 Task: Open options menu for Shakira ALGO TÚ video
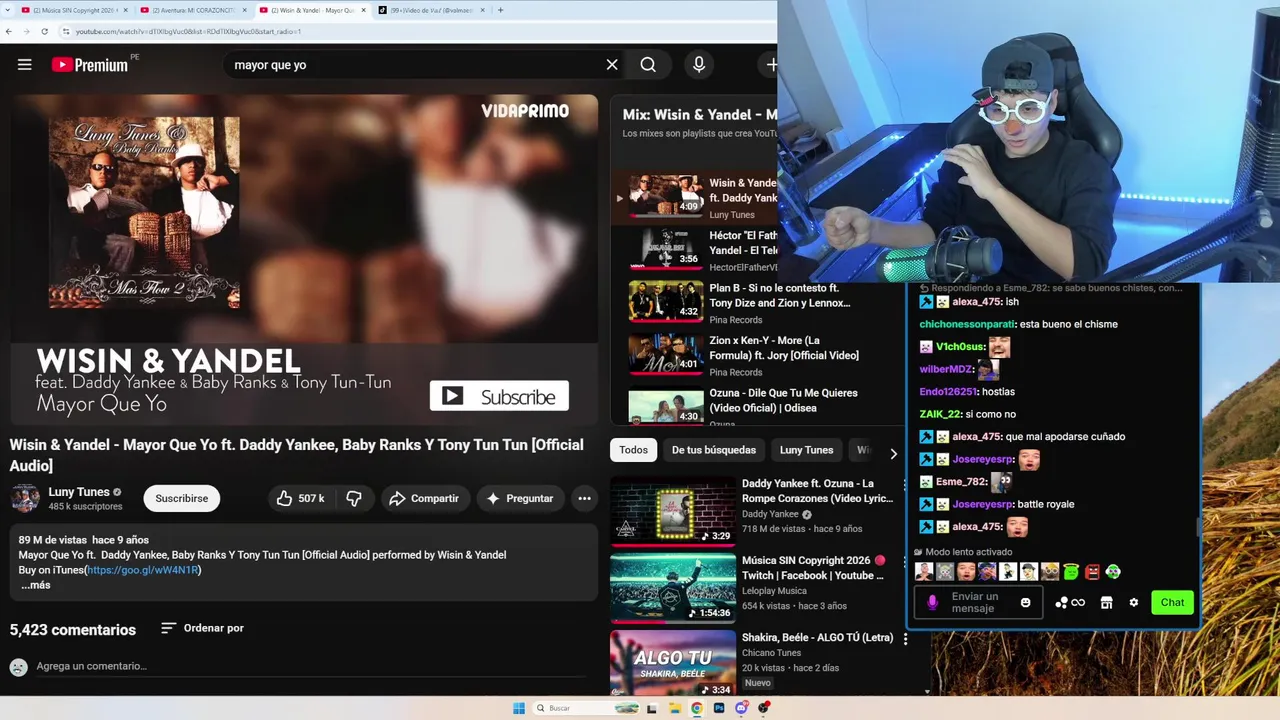[x=905, y=639]
